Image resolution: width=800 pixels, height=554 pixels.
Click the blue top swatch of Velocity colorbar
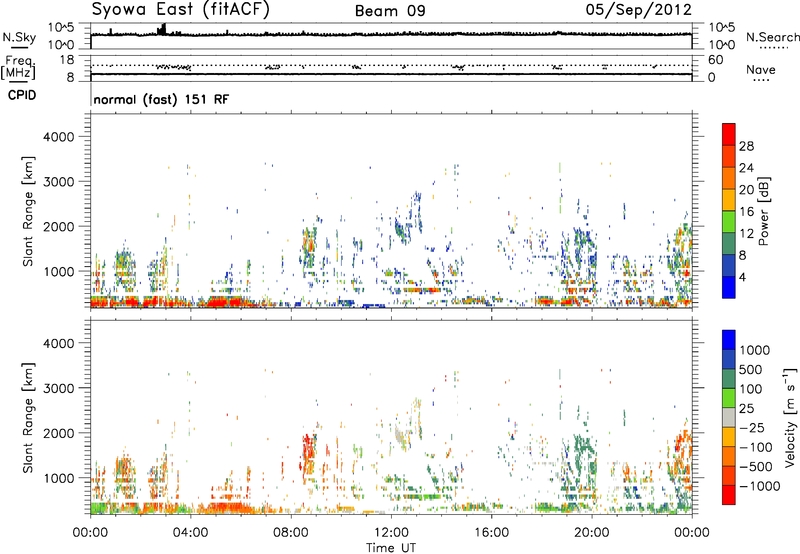pyautogui.click(x=729, y=340)
